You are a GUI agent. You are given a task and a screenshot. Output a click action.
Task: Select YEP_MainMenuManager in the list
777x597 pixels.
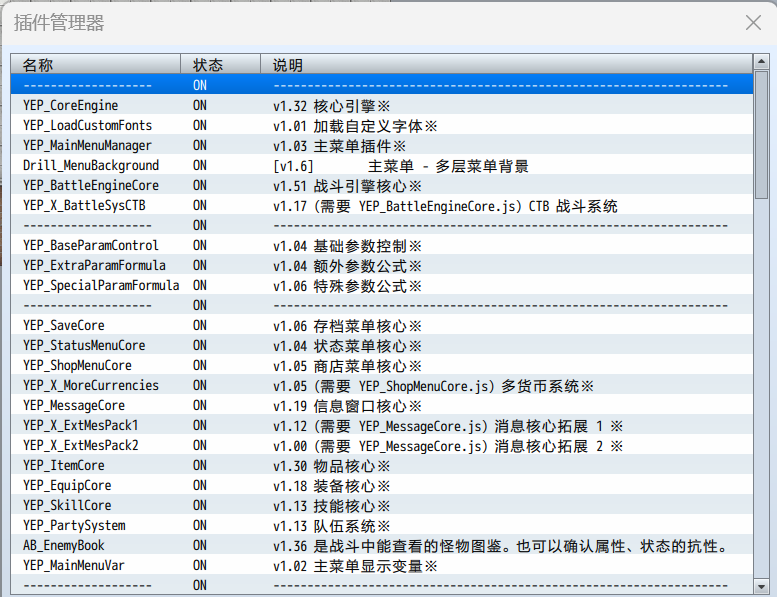382,145
